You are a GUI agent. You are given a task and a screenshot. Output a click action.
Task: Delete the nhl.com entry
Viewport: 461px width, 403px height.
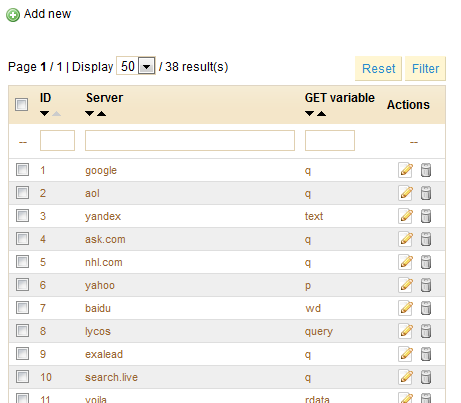click(426, 262)
